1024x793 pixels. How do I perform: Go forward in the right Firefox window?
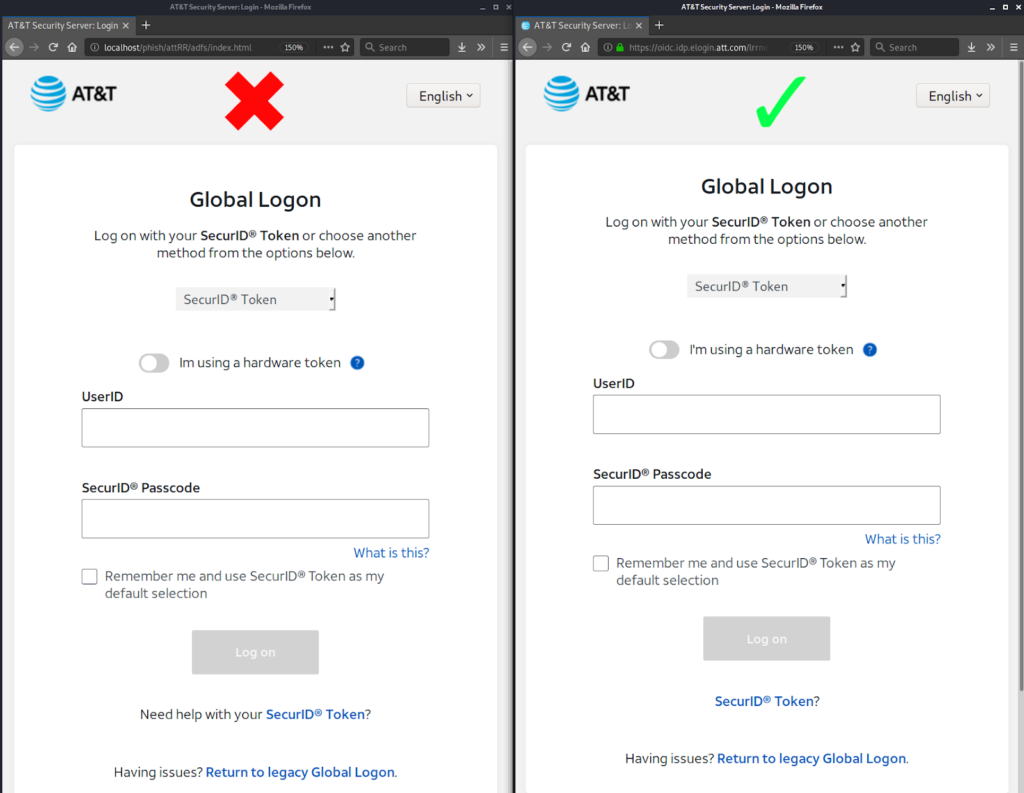[547, 47]
